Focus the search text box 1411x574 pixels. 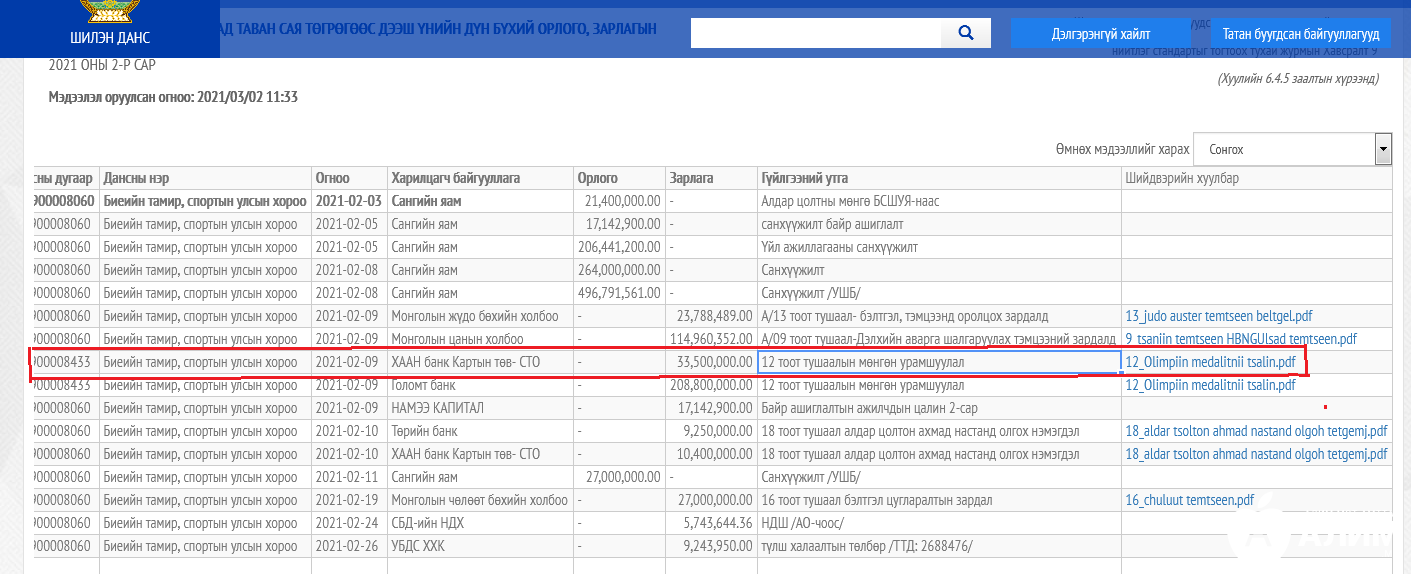816,33
